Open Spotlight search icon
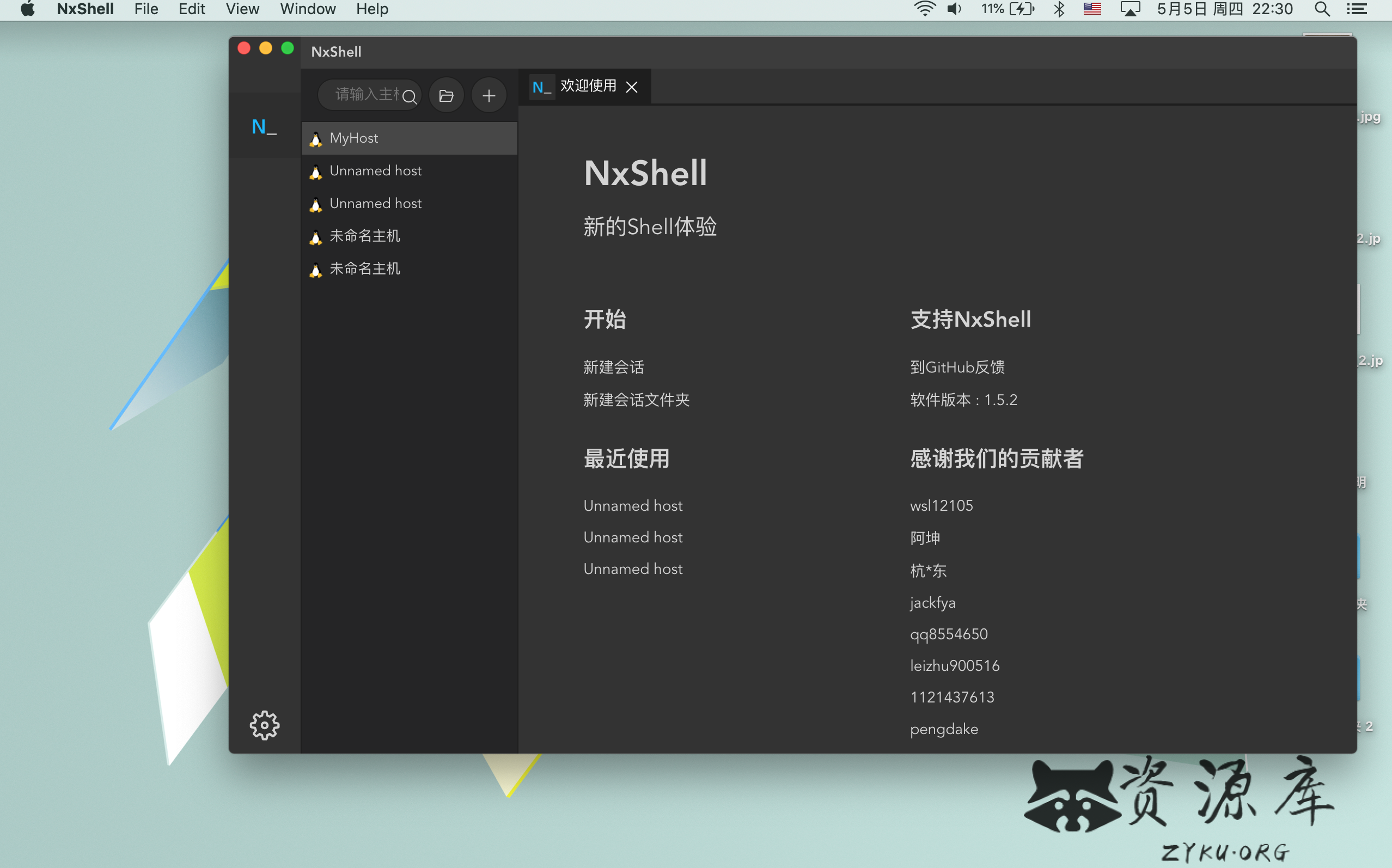The width and height of the screenshot is (1392, 868). tap(1322, 9)
